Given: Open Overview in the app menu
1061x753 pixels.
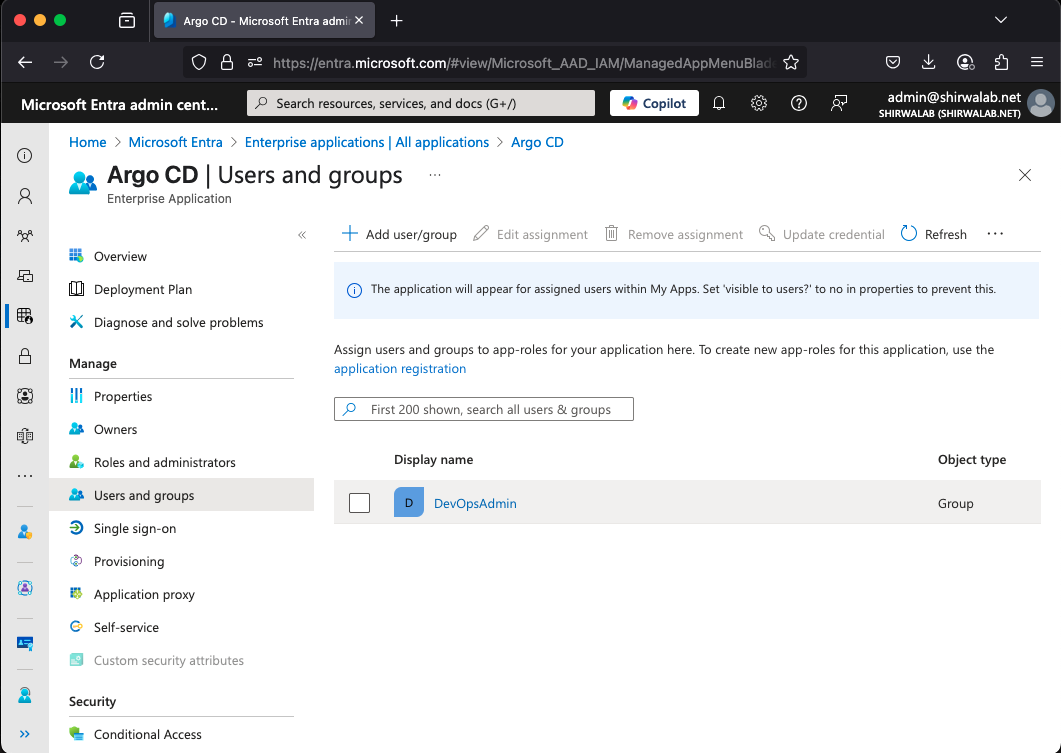Looking at the screenshot, I should pos(120,256).
